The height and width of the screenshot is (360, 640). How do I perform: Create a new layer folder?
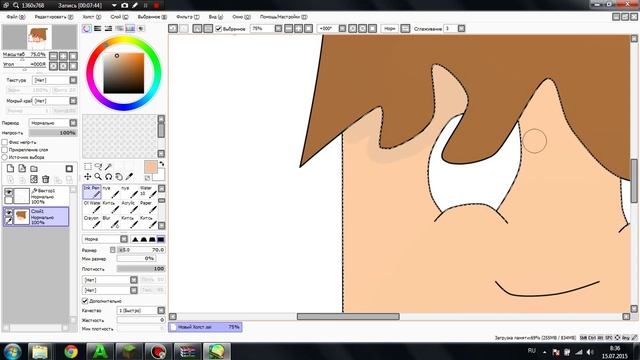(x=34, y=169)
